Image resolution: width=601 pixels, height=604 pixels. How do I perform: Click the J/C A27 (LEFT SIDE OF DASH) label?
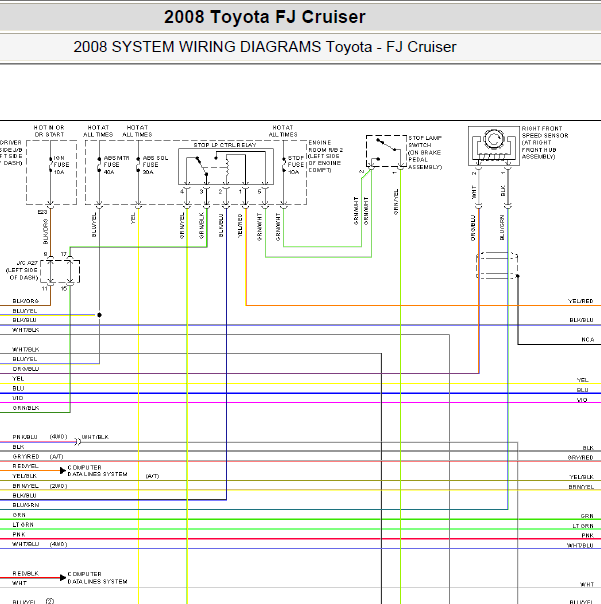(22, 270)
